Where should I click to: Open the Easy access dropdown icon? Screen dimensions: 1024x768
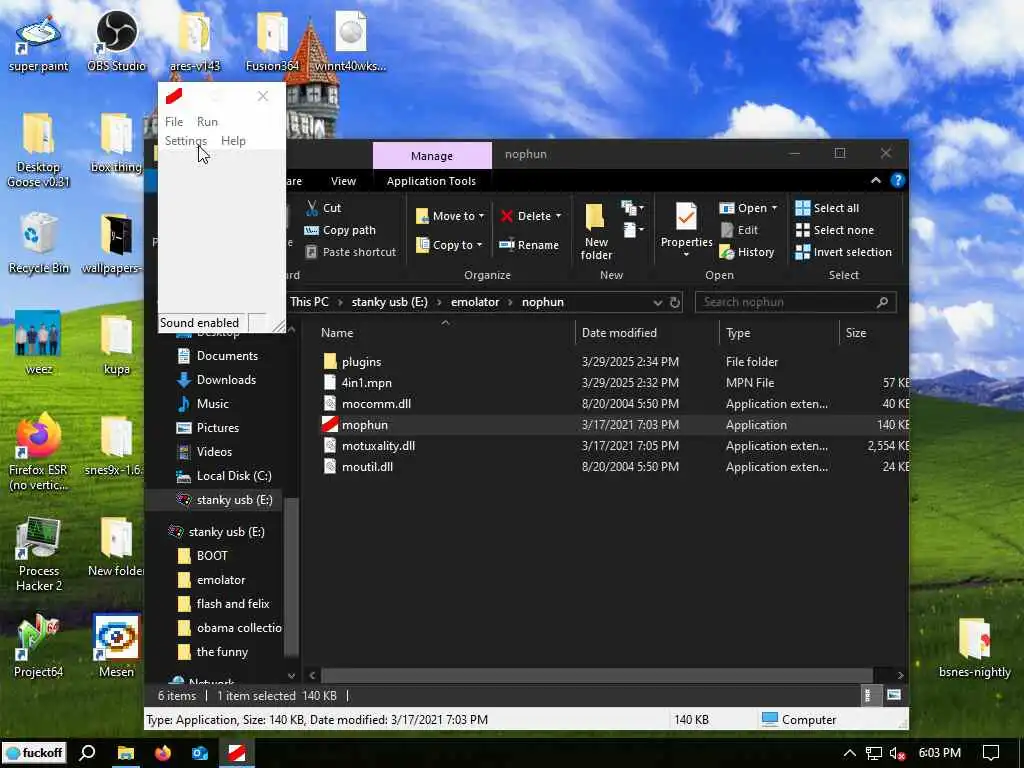(632, 230)
